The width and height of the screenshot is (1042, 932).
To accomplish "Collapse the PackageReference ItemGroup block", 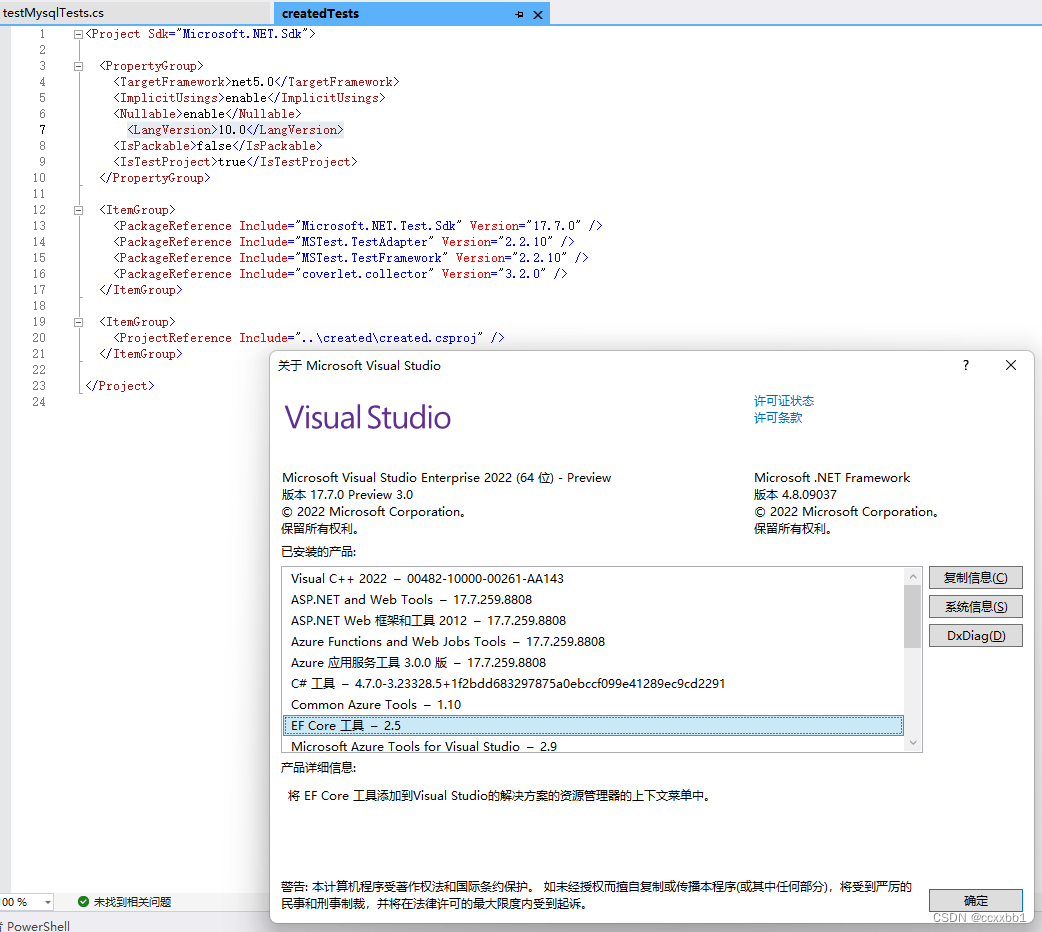I will coord(78,210).
